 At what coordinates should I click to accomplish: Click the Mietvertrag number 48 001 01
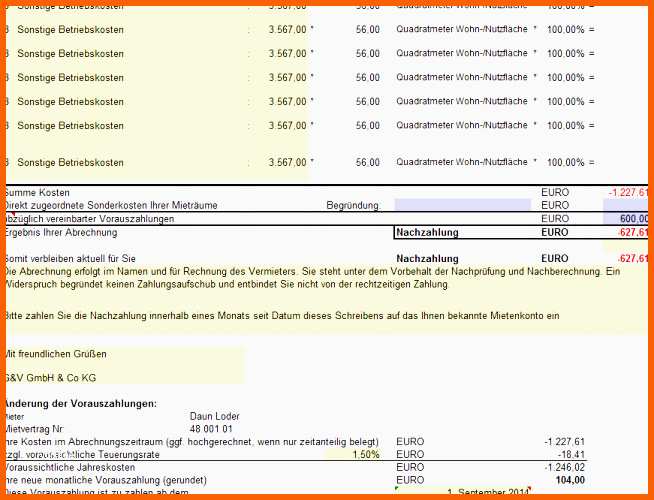tap(211, 429)
